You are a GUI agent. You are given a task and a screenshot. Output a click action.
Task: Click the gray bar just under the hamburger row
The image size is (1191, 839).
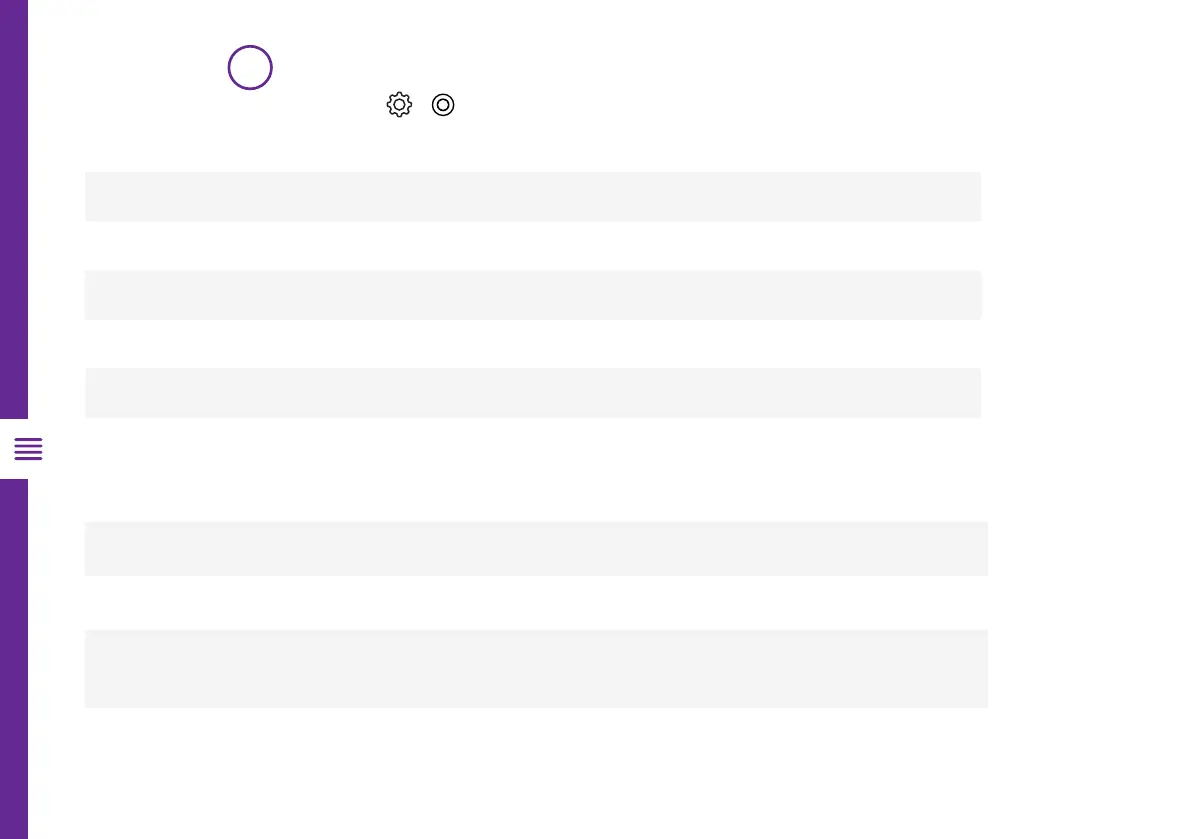(x=535, y=548)
